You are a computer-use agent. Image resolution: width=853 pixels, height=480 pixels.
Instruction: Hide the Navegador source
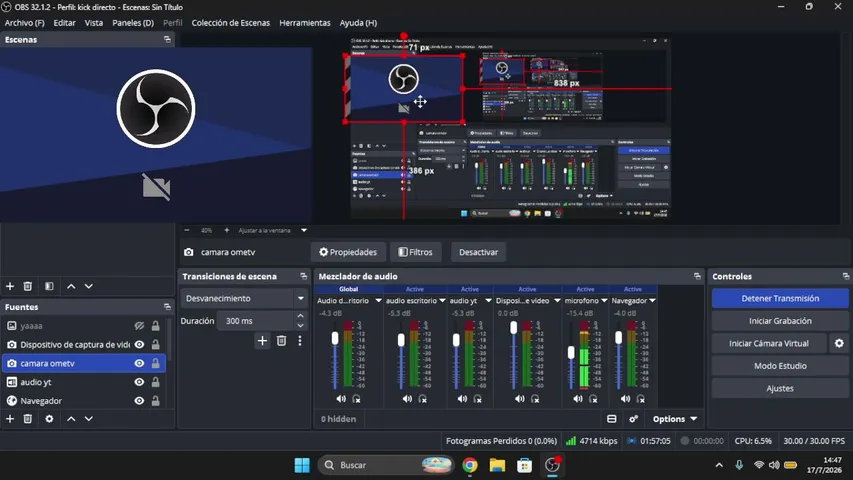(139, 401)
